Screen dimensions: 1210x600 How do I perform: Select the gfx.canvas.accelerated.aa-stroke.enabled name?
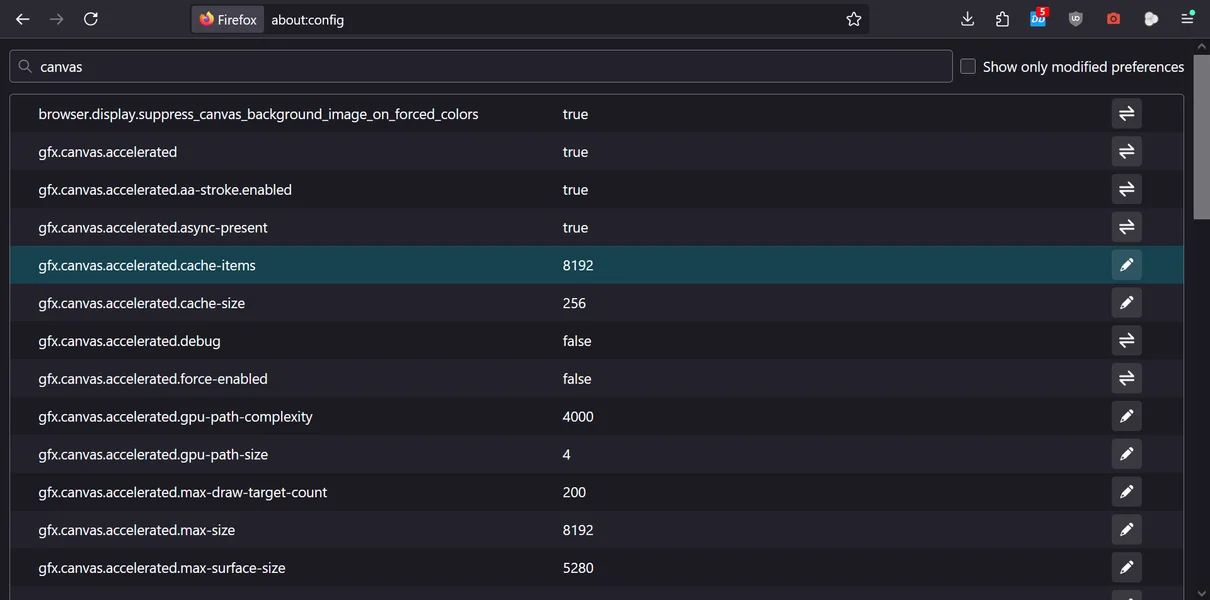point(165,190)
